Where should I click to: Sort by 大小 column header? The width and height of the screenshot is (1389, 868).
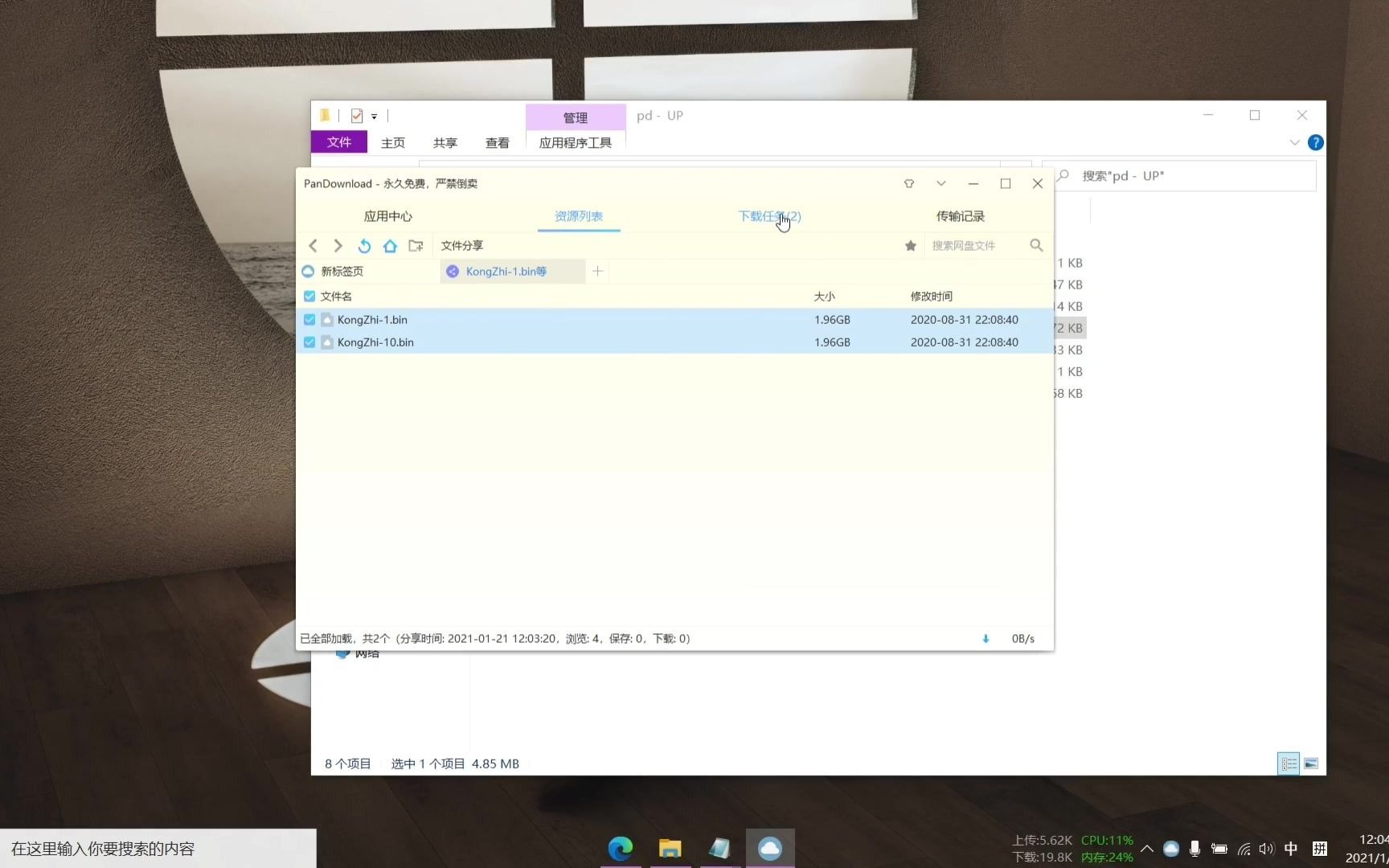click(825, 297)
